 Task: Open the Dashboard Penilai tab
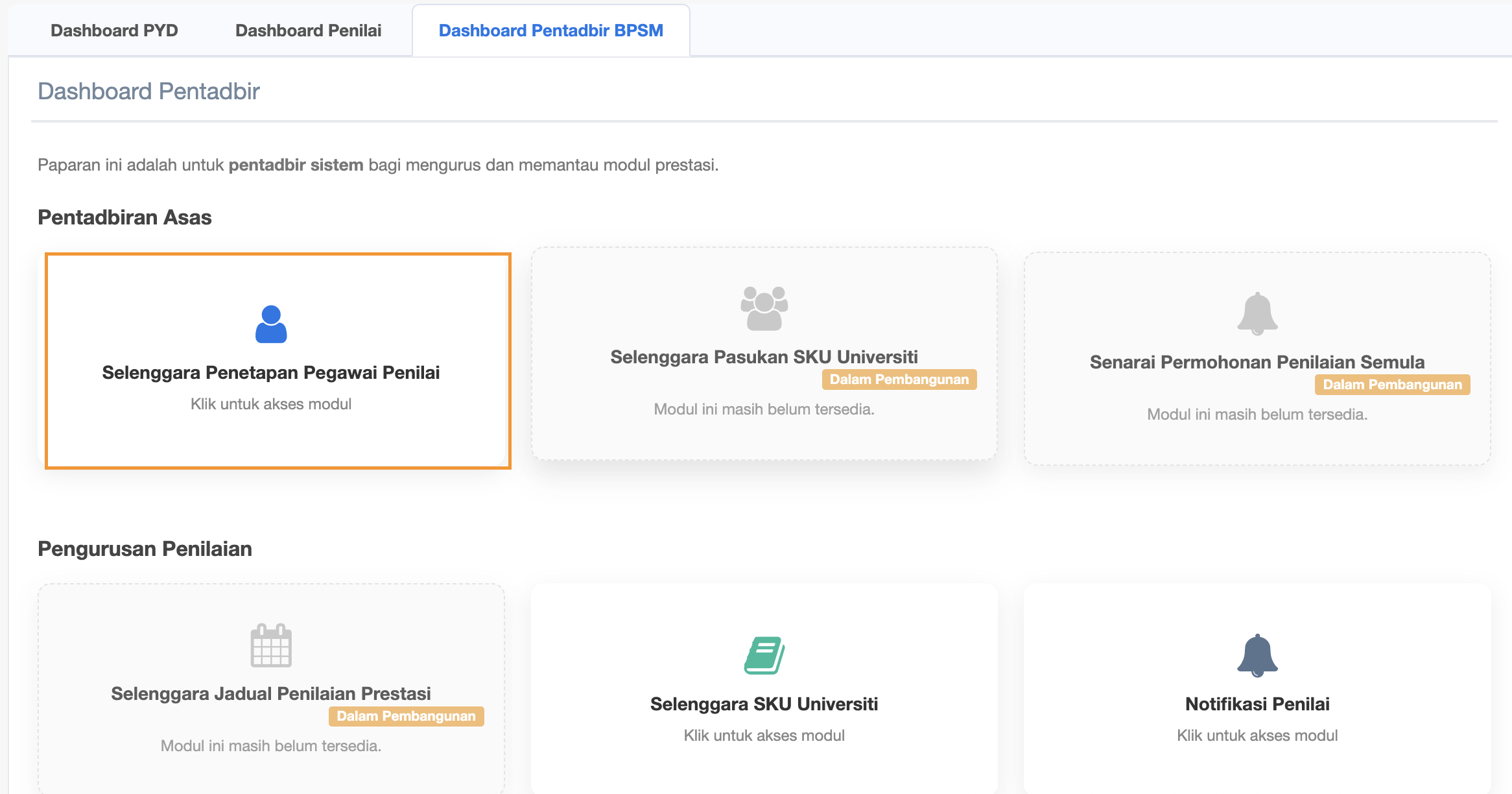(x=308, y=30)
